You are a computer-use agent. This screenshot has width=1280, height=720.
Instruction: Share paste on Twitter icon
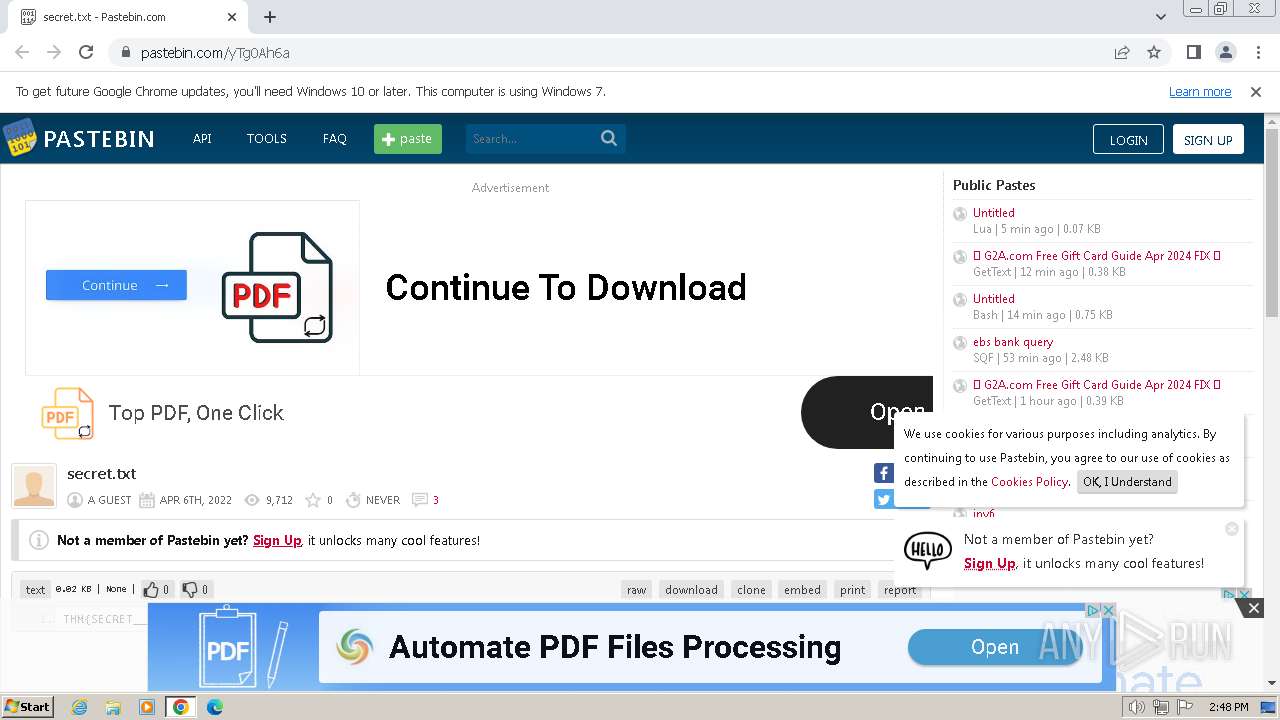click(883, 499)
